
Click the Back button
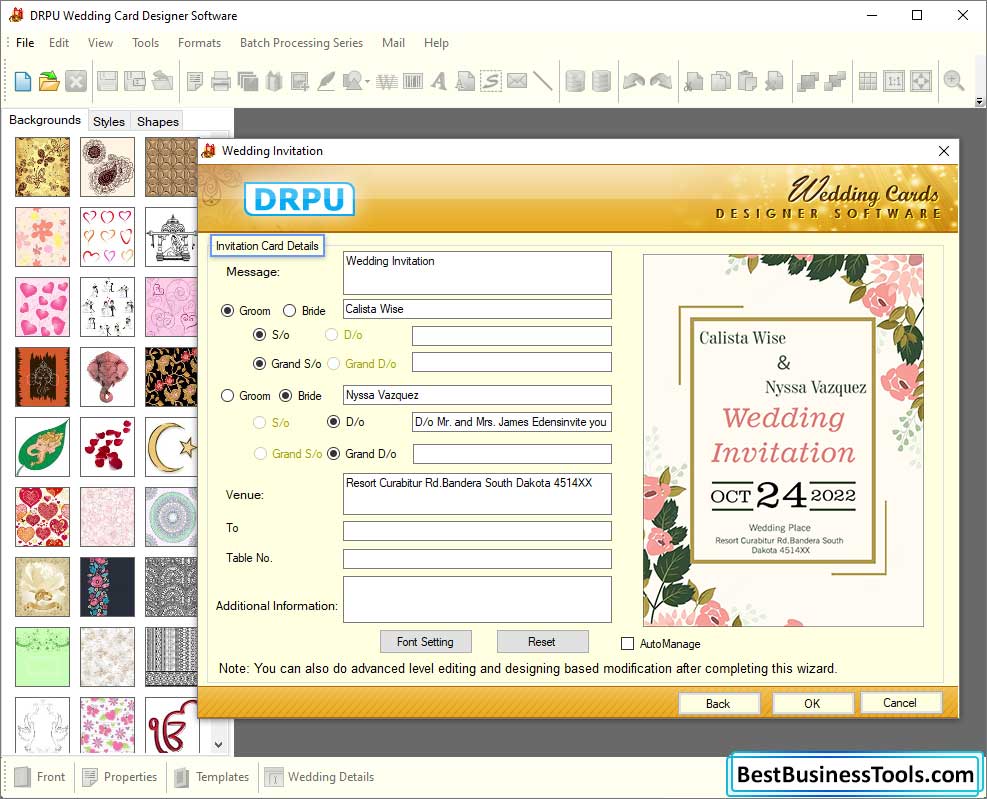click(719, 703)
